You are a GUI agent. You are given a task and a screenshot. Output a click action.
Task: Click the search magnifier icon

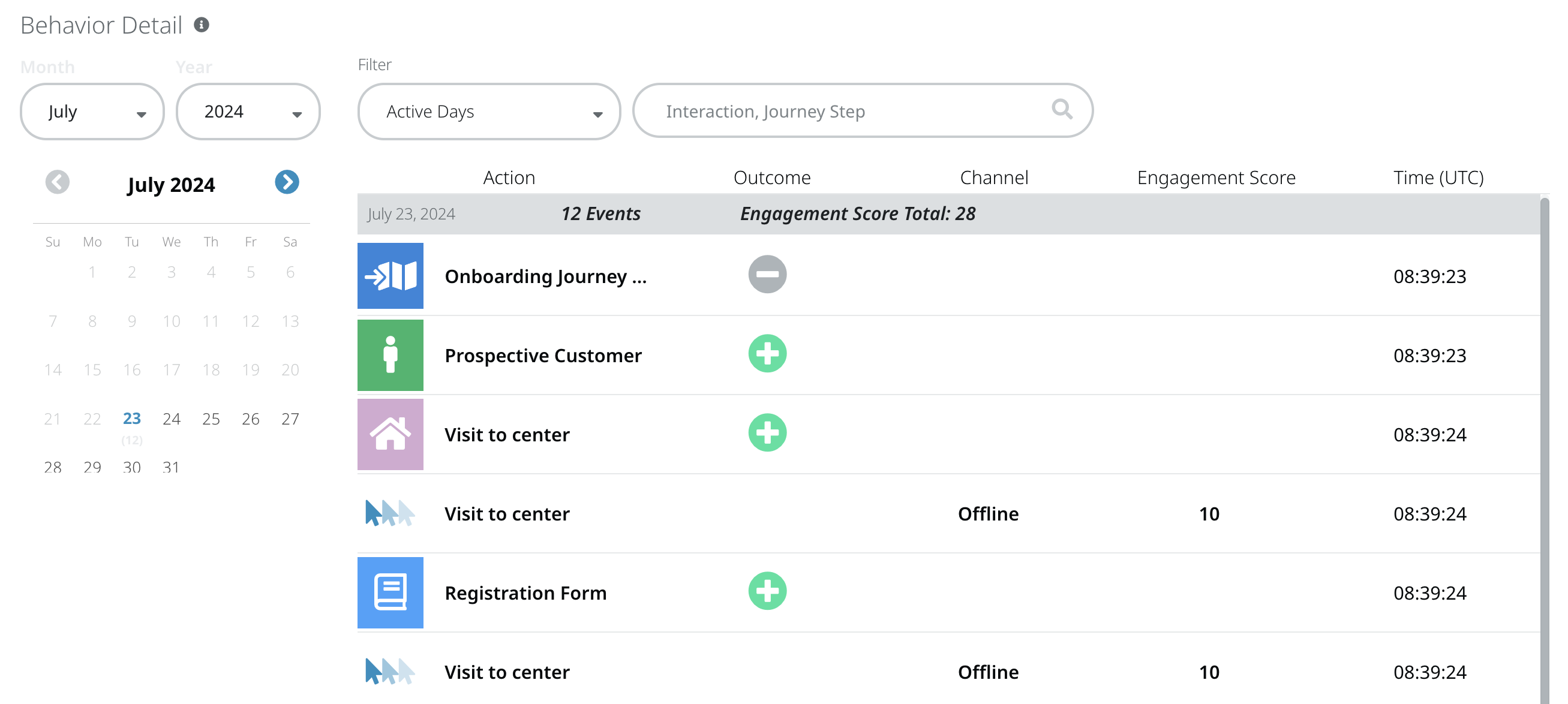pyautogui.click(x=1062, y=110)
